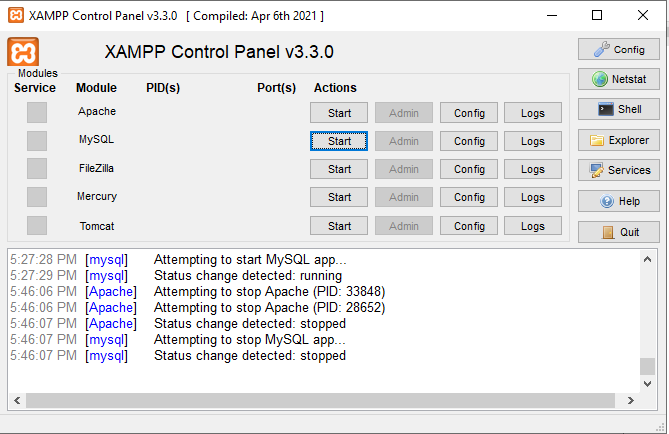669x434 pixels.
Task: Open Apache Logs menu
Action: click(532, 113)
